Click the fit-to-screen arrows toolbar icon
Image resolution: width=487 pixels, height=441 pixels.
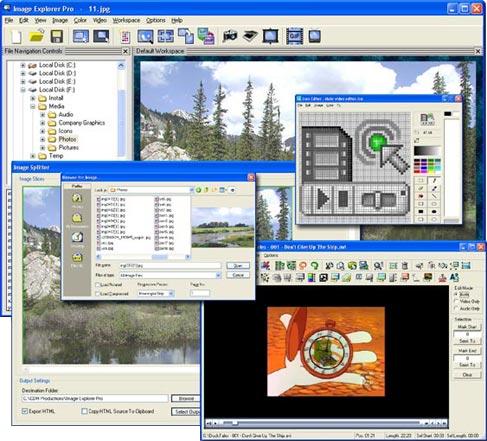pos(166,36)
